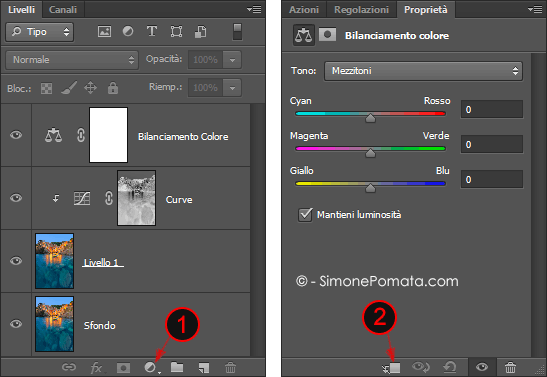
Task: Click the create new group folder icon
Action: 177,367
